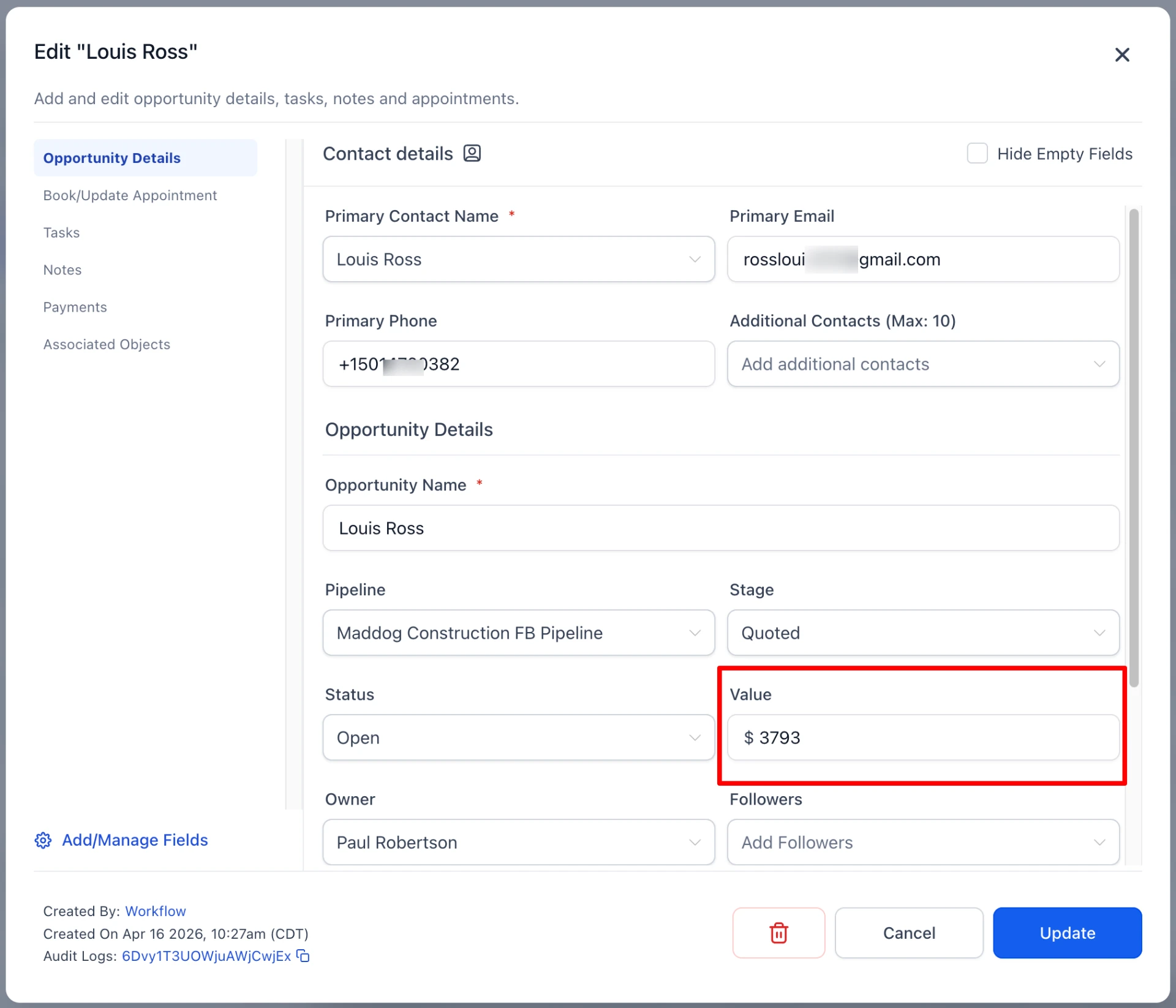
Task: Open the contact profile icon beside Contact details
Action: [472, 153]
